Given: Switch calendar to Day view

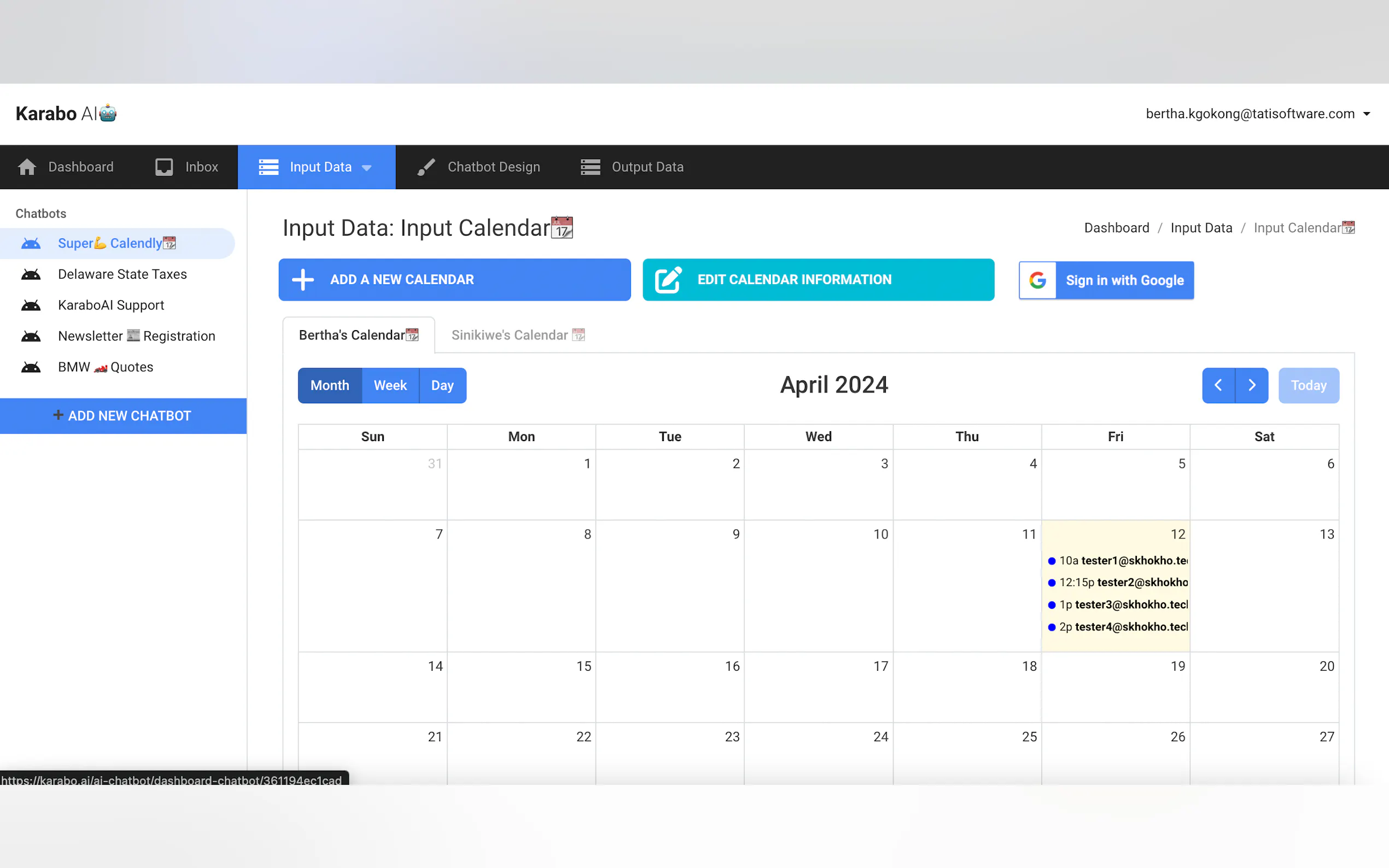Looking at the screenshot, I should 442,385.
